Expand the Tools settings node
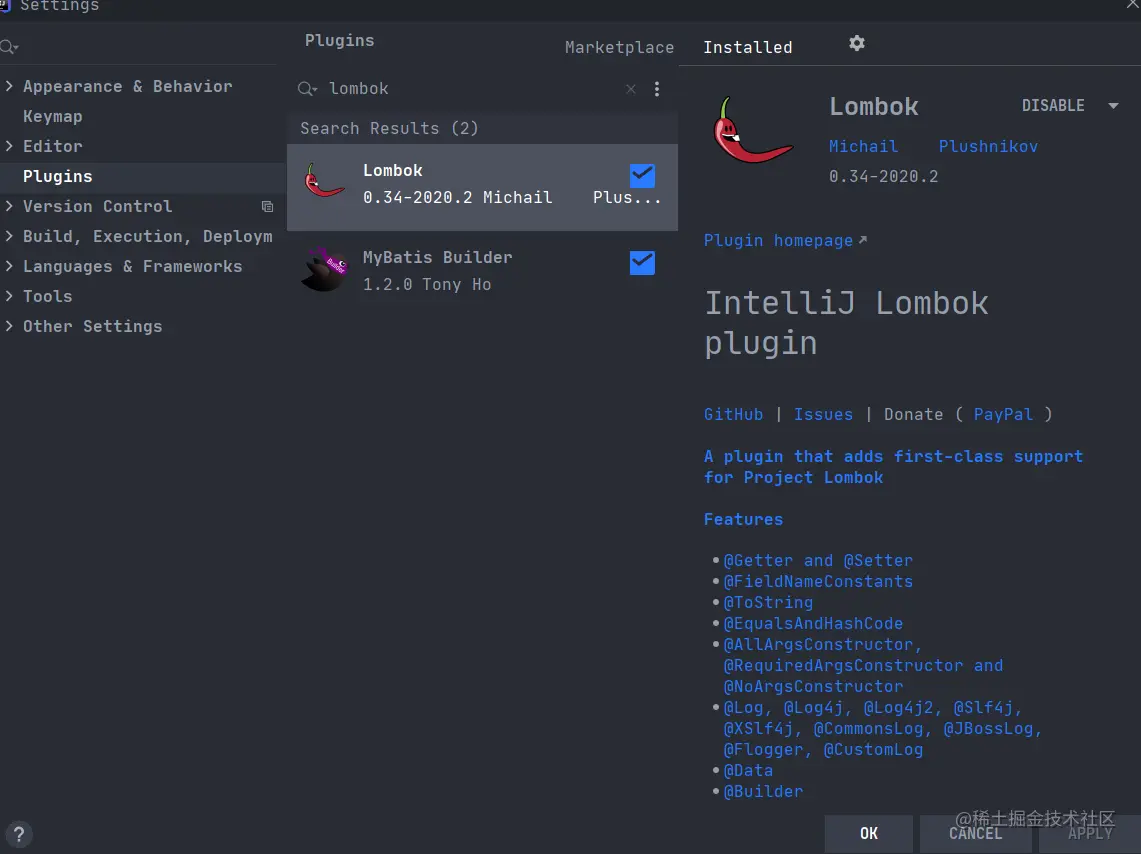Image resolution: width=1141 pixels, height=854 pixels. click(x=9, y=296)
